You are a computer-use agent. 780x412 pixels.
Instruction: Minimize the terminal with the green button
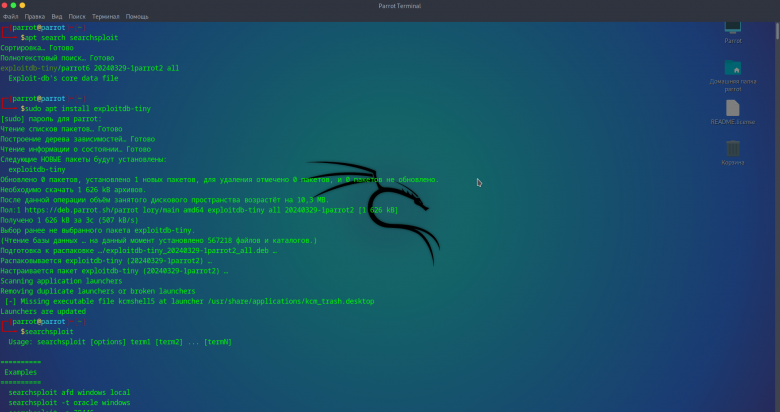13,5
